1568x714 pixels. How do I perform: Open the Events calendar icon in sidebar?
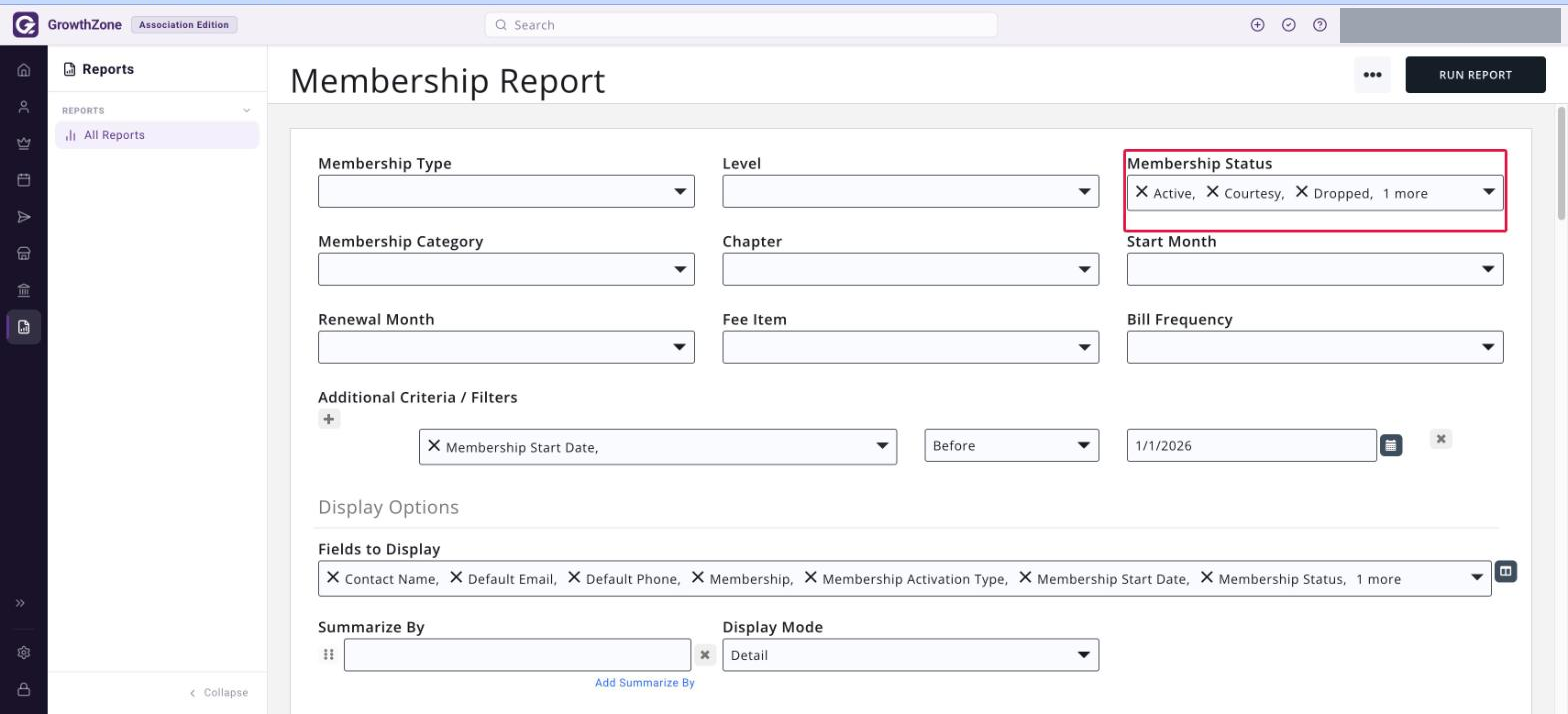click(x=24, y=180)
